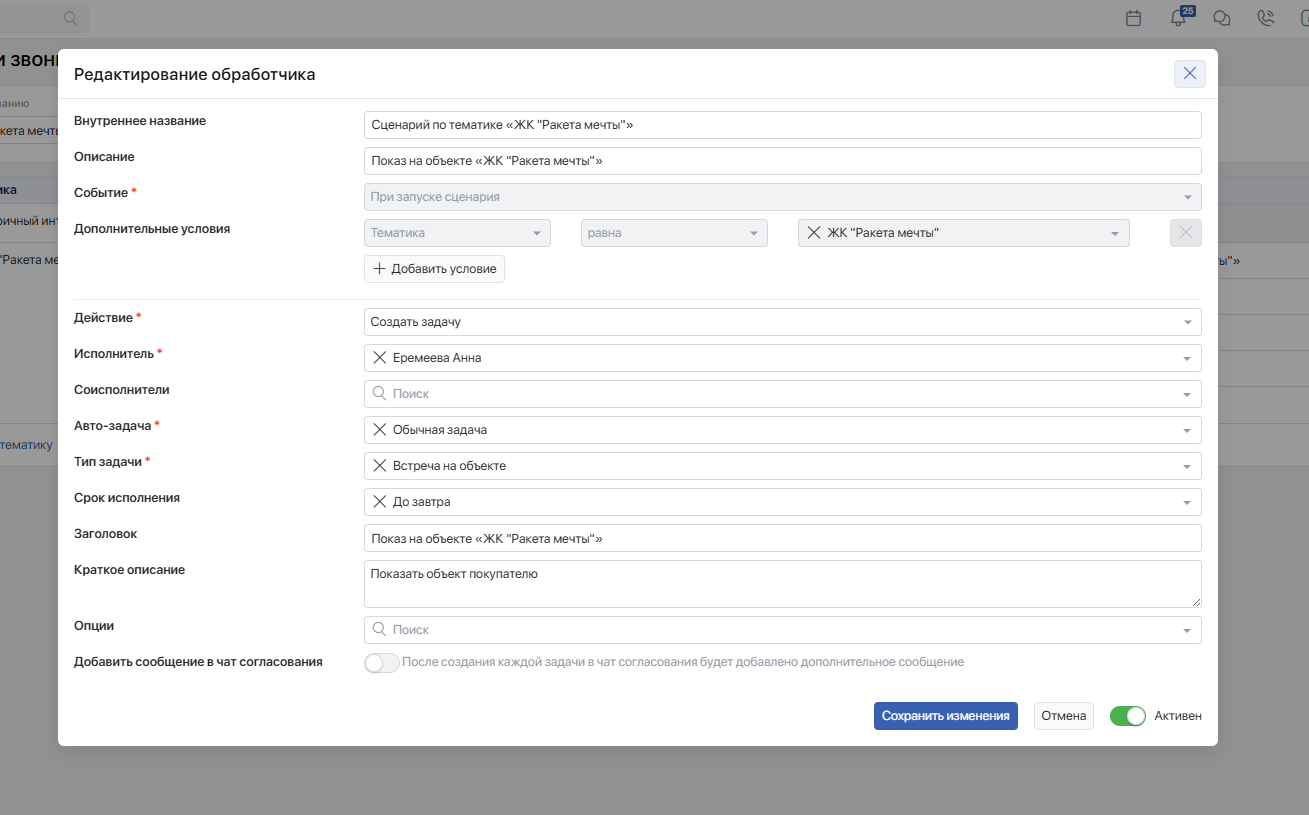This screenshot has height=815, width=1309.
Task: Click Сохранить изменения button
Action: [x=946, y=716]
